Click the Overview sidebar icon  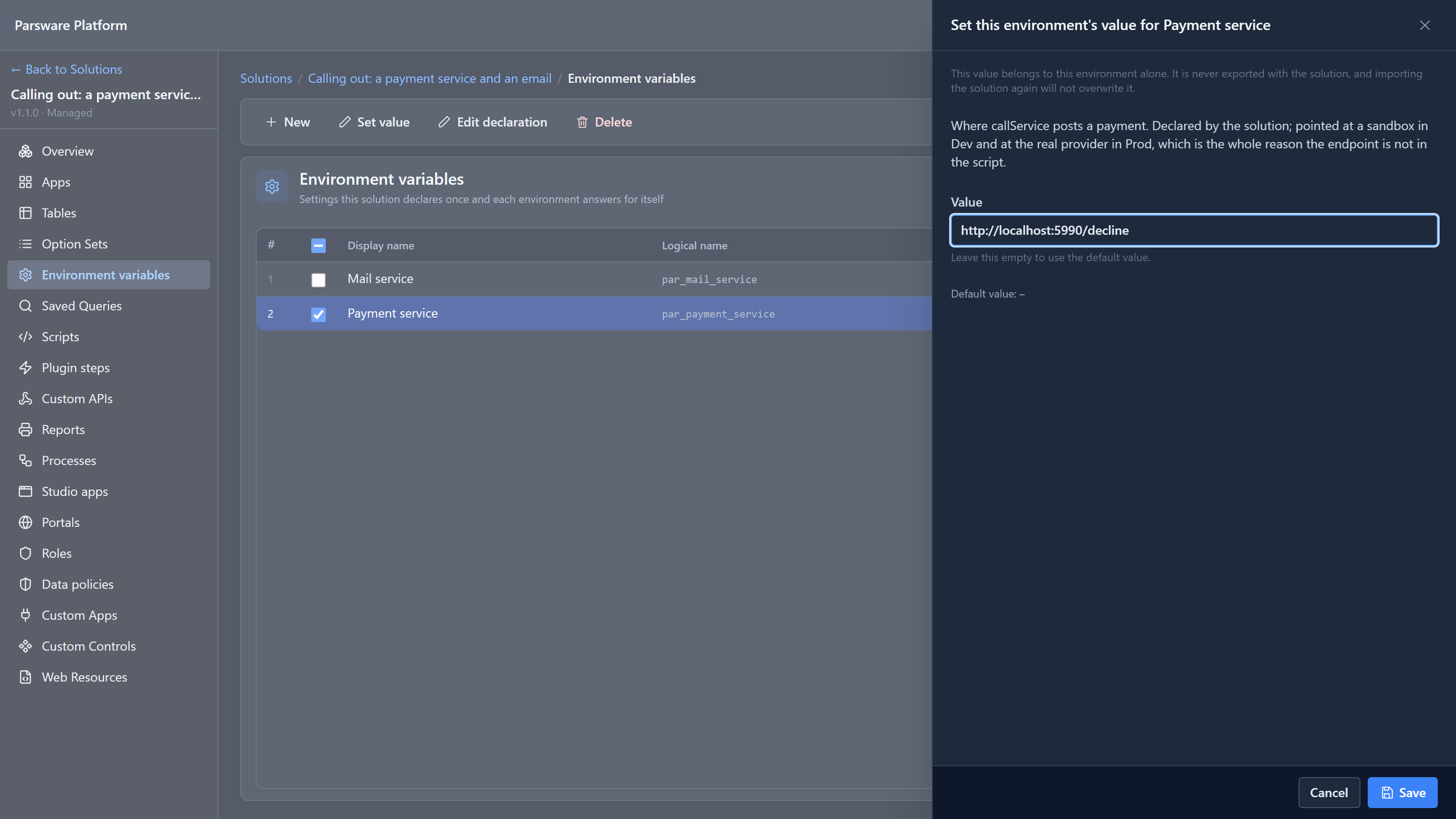[x=25, y=151]
